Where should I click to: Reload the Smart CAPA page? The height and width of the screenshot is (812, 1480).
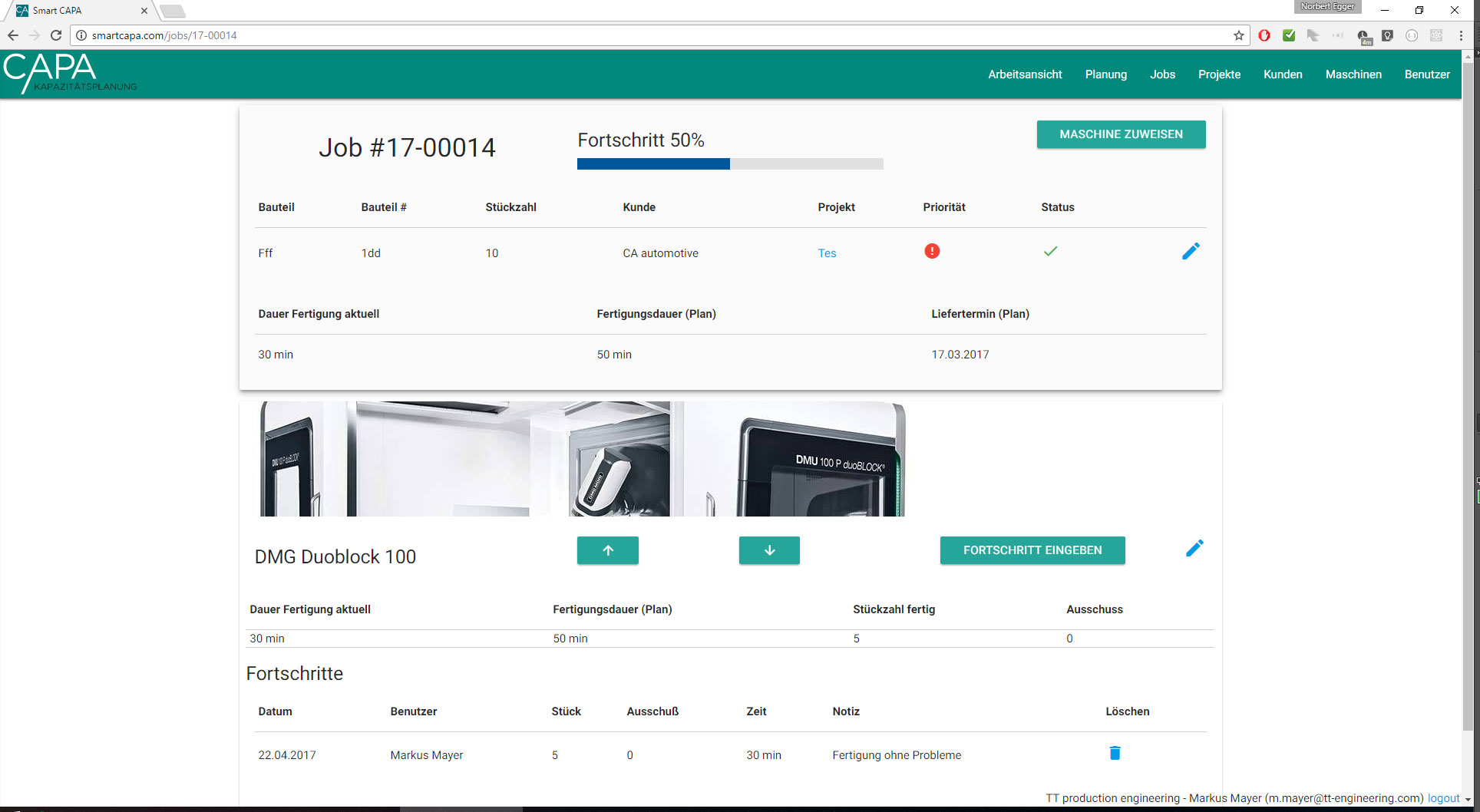click(55, 35)
